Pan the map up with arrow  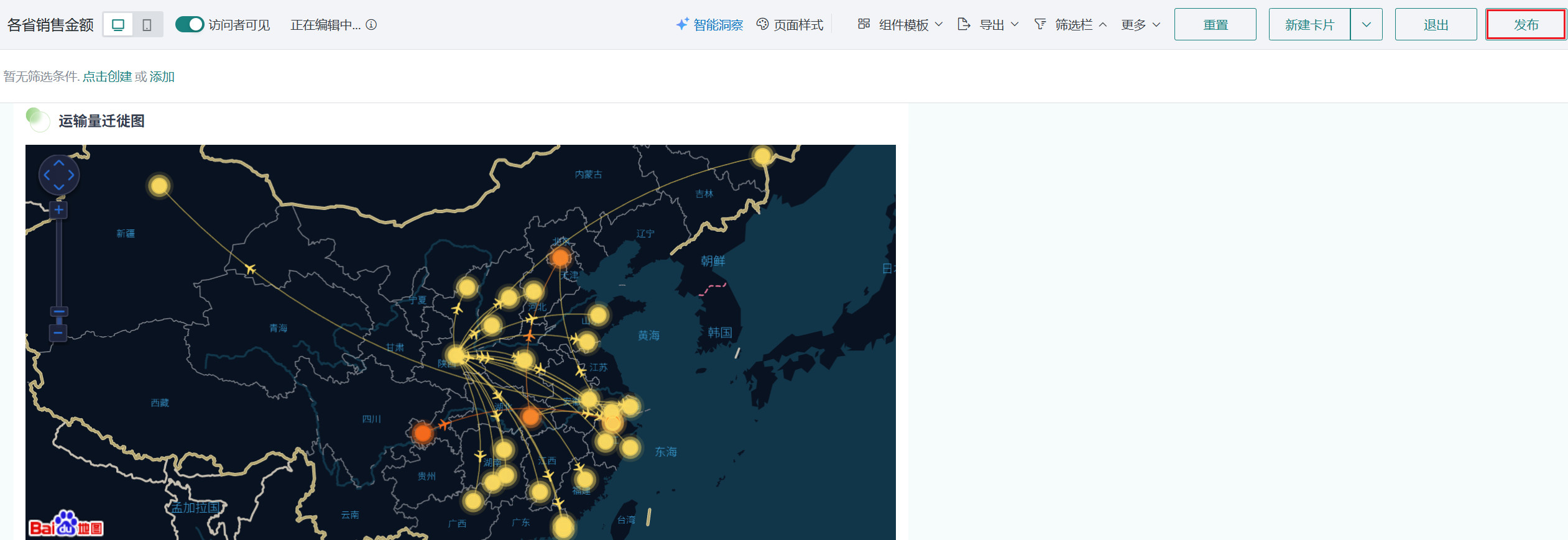click(x=59, y=163)
